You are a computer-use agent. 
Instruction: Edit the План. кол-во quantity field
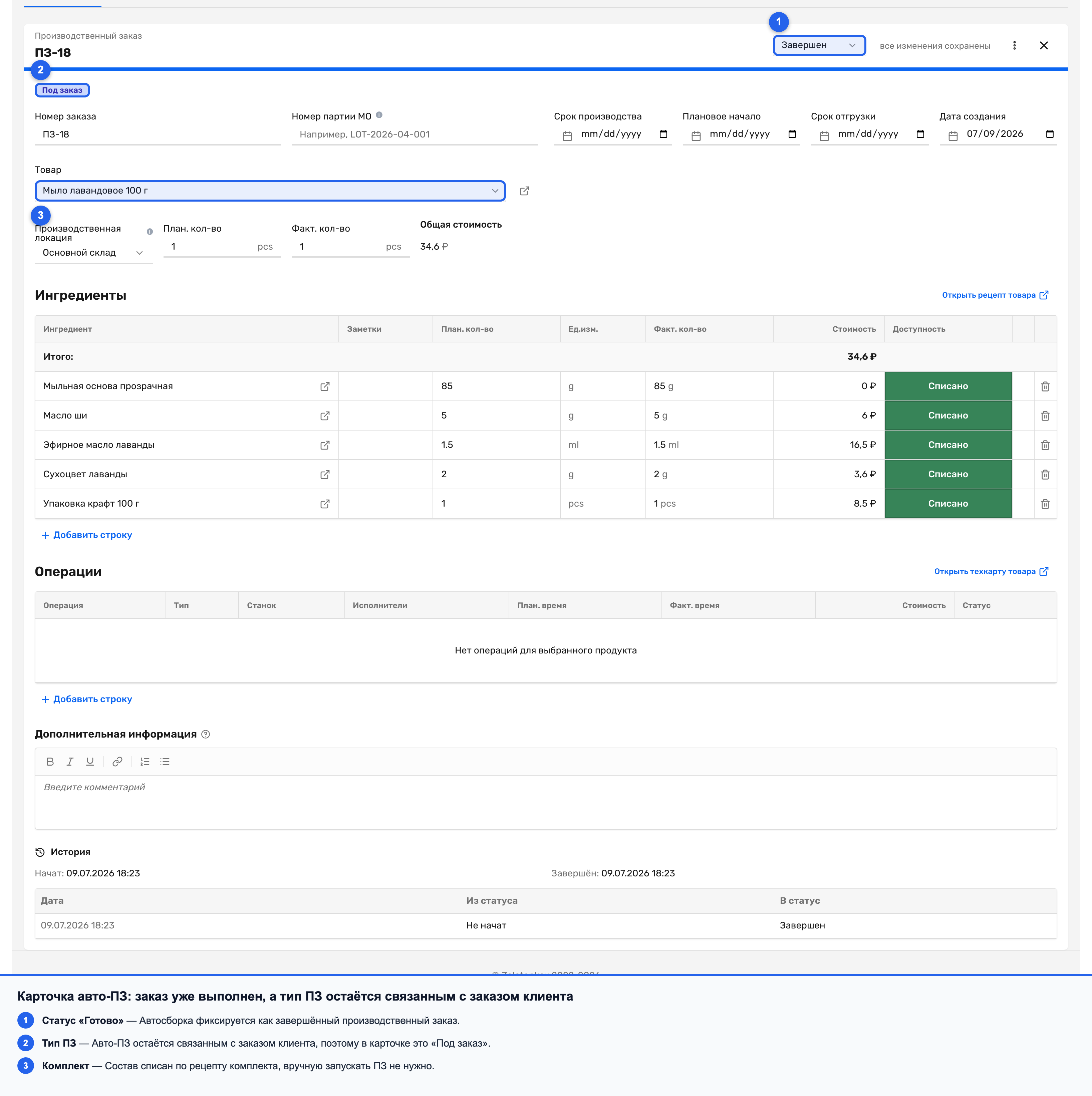pos(222,247)
